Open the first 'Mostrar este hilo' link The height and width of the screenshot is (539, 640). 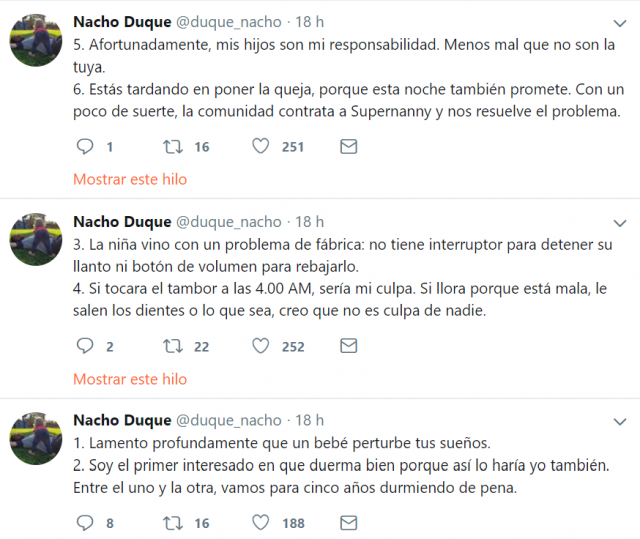pos(130,180)
